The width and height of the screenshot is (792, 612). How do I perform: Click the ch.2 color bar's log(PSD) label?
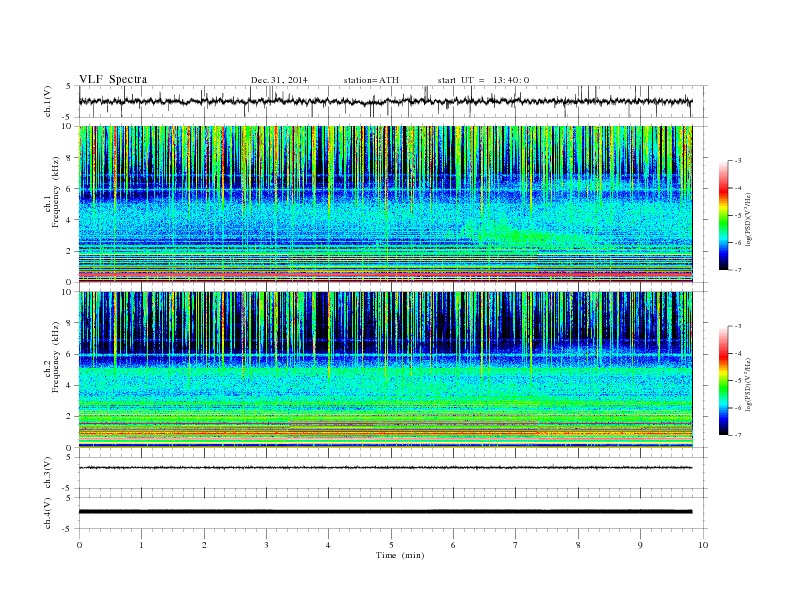coord(748,384)
